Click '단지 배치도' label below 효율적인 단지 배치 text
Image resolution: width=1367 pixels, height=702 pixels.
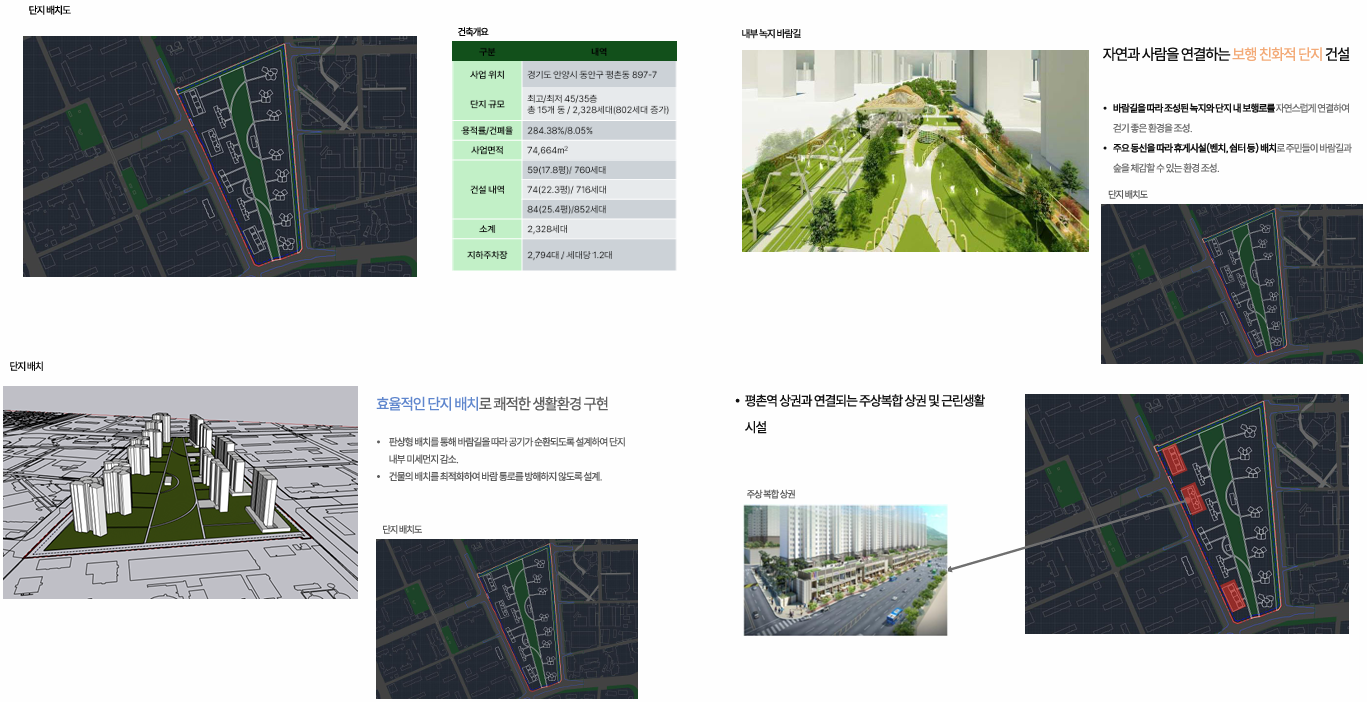point(402,529)
